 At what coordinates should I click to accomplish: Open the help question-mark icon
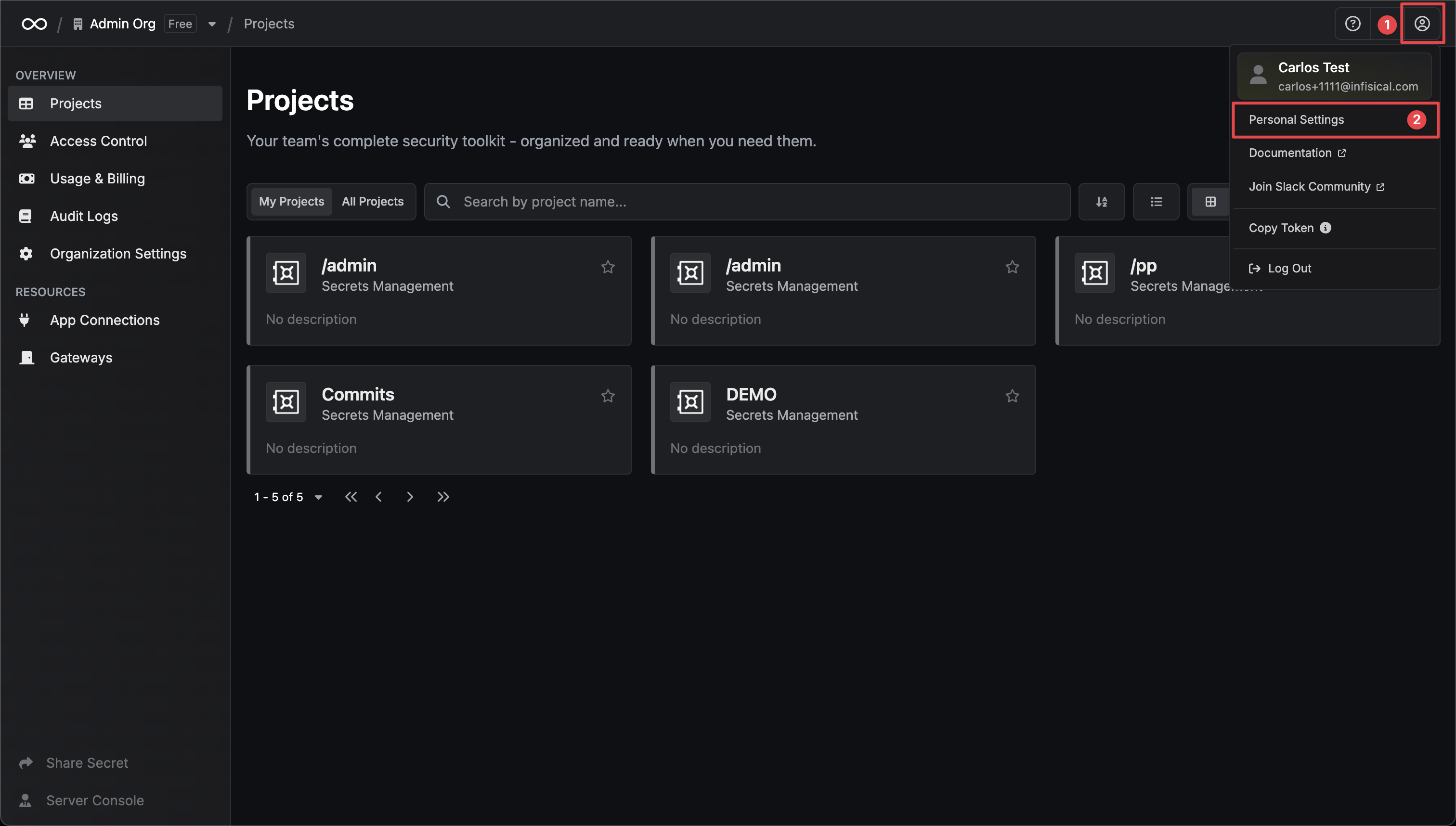tap(1353, 24)
